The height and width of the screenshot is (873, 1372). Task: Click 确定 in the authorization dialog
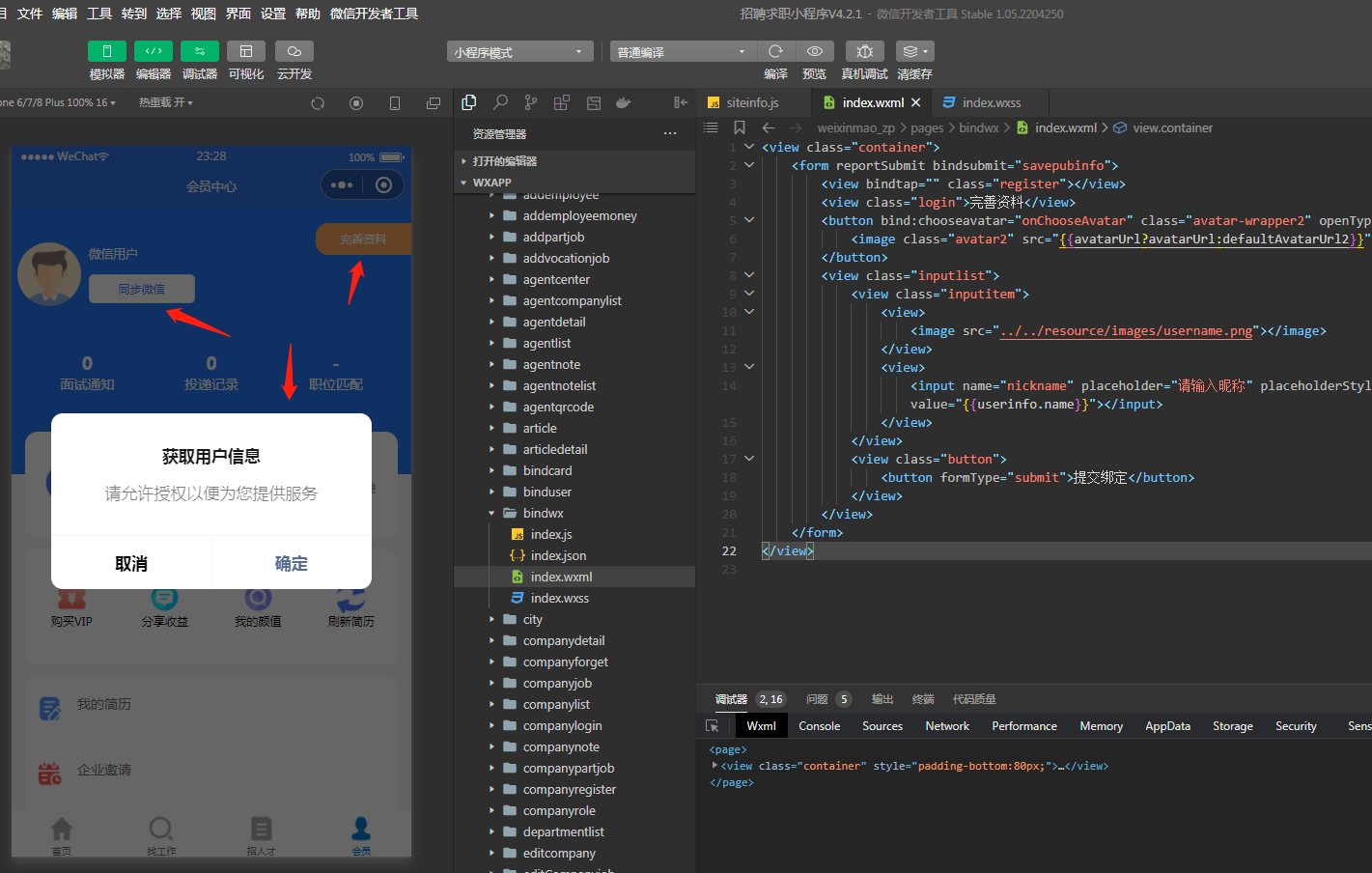[292, 563]
